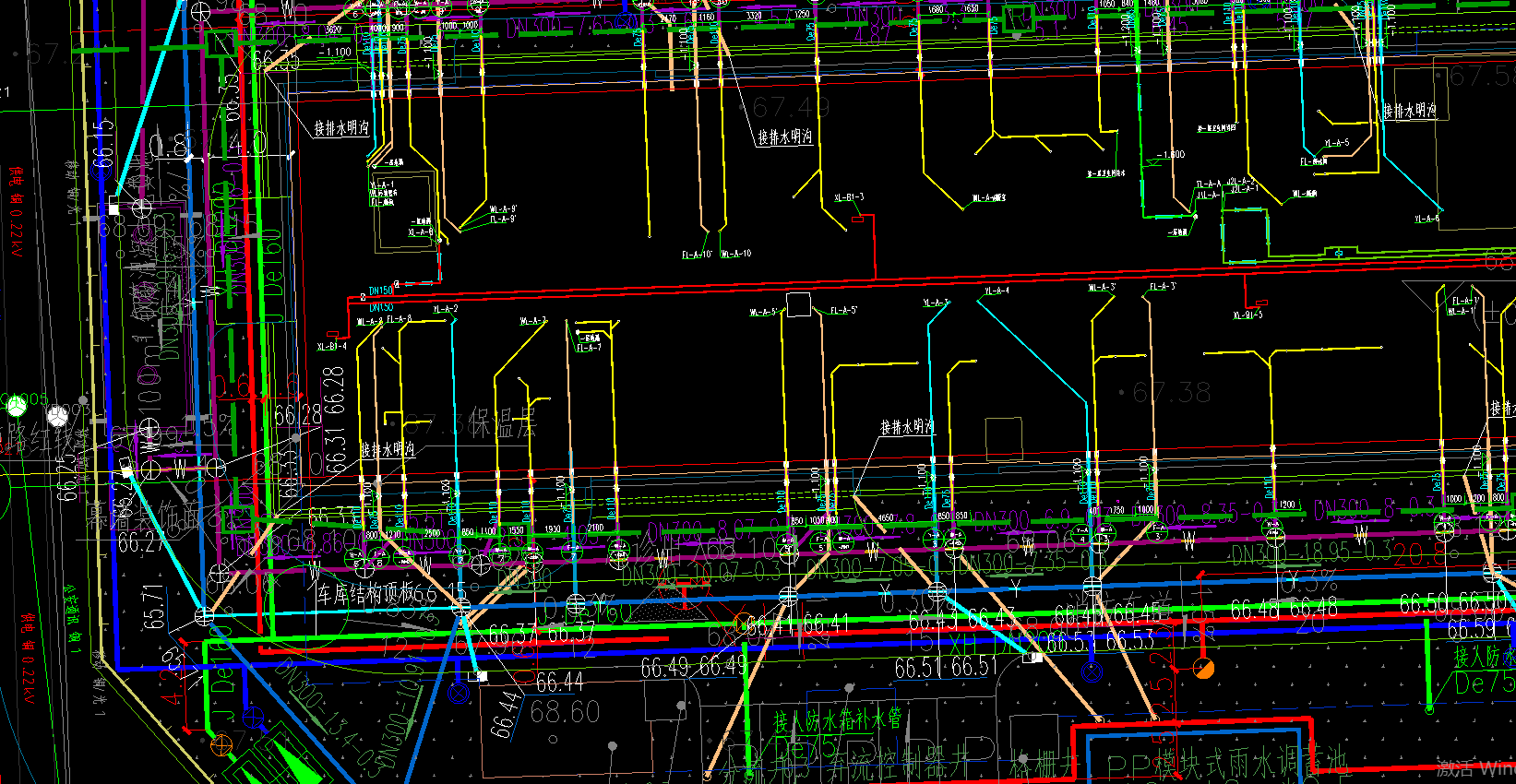The image size is (1516, 784).
Task: Pick the WL-A-10 label
Action: (x=736, y=254)
